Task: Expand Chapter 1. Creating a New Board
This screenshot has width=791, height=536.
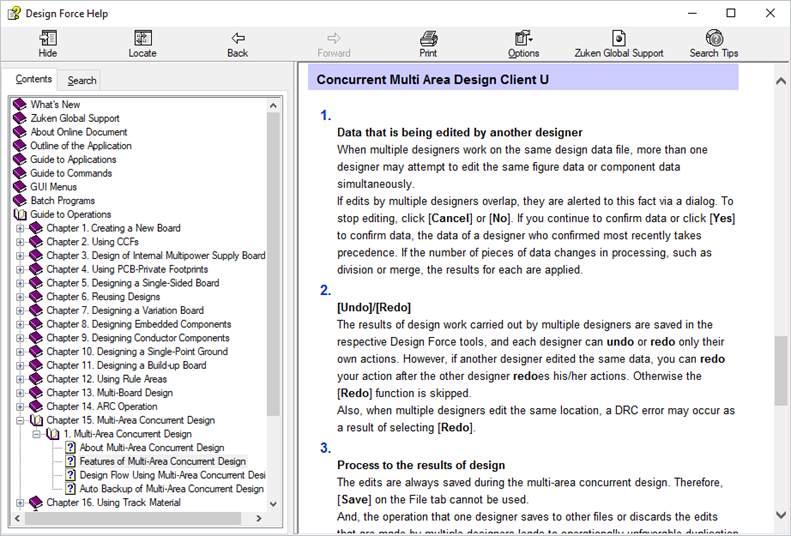Action: [x=20, y=228]
